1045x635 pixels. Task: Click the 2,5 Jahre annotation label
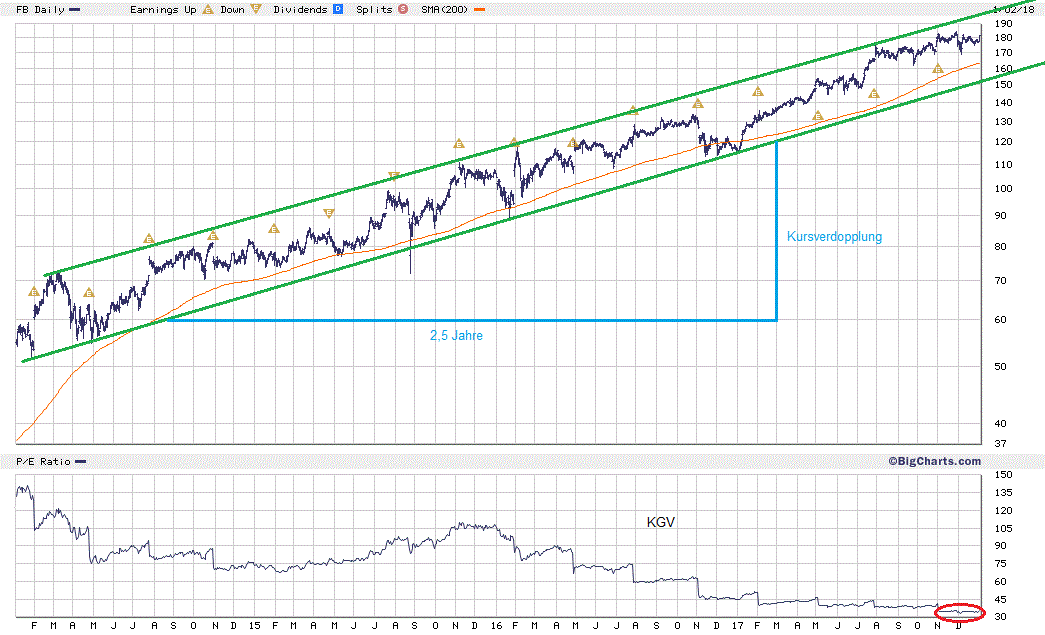(457, 335)
